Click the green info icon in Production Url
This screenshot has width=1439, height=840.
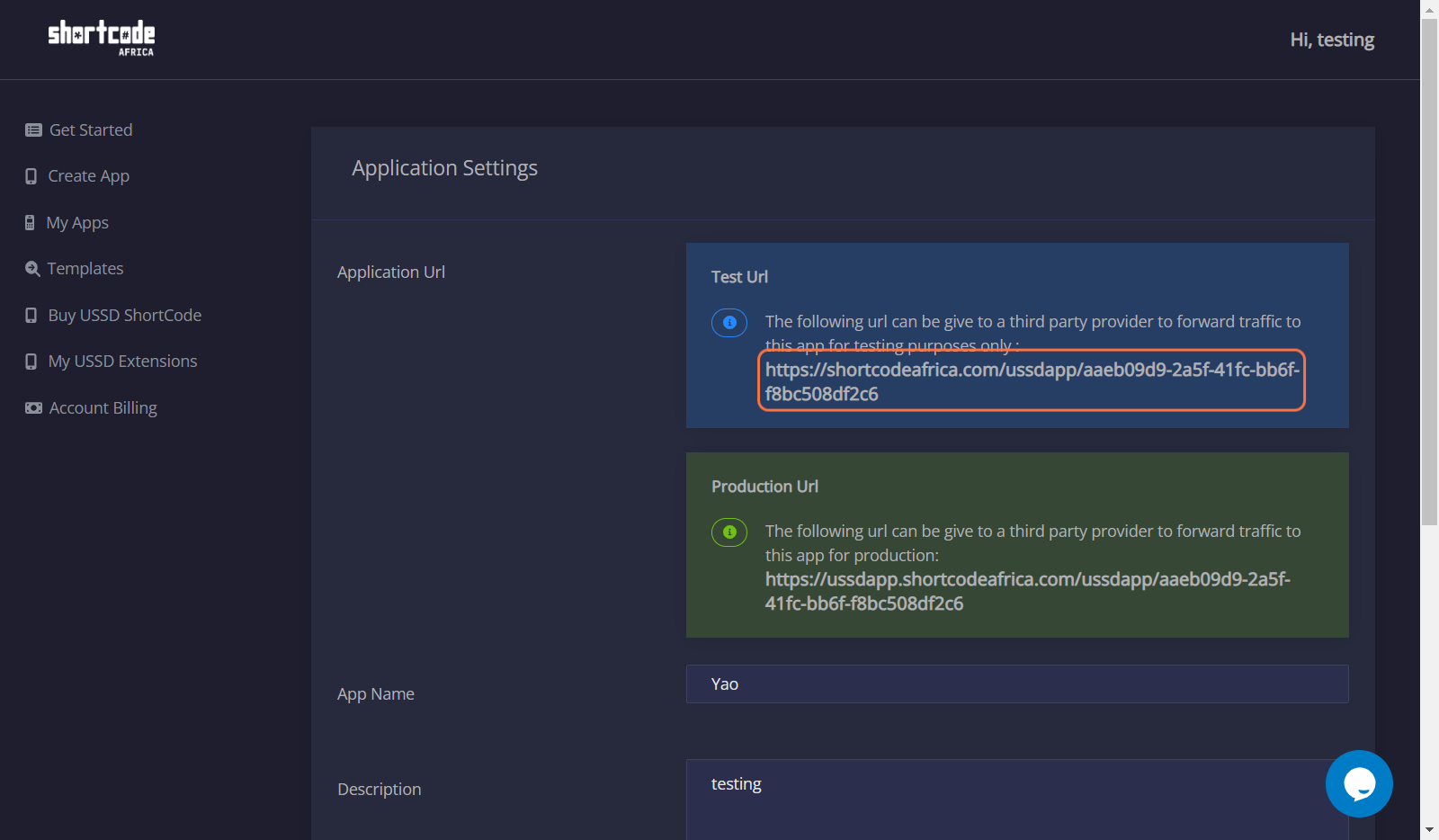(729, 532)
